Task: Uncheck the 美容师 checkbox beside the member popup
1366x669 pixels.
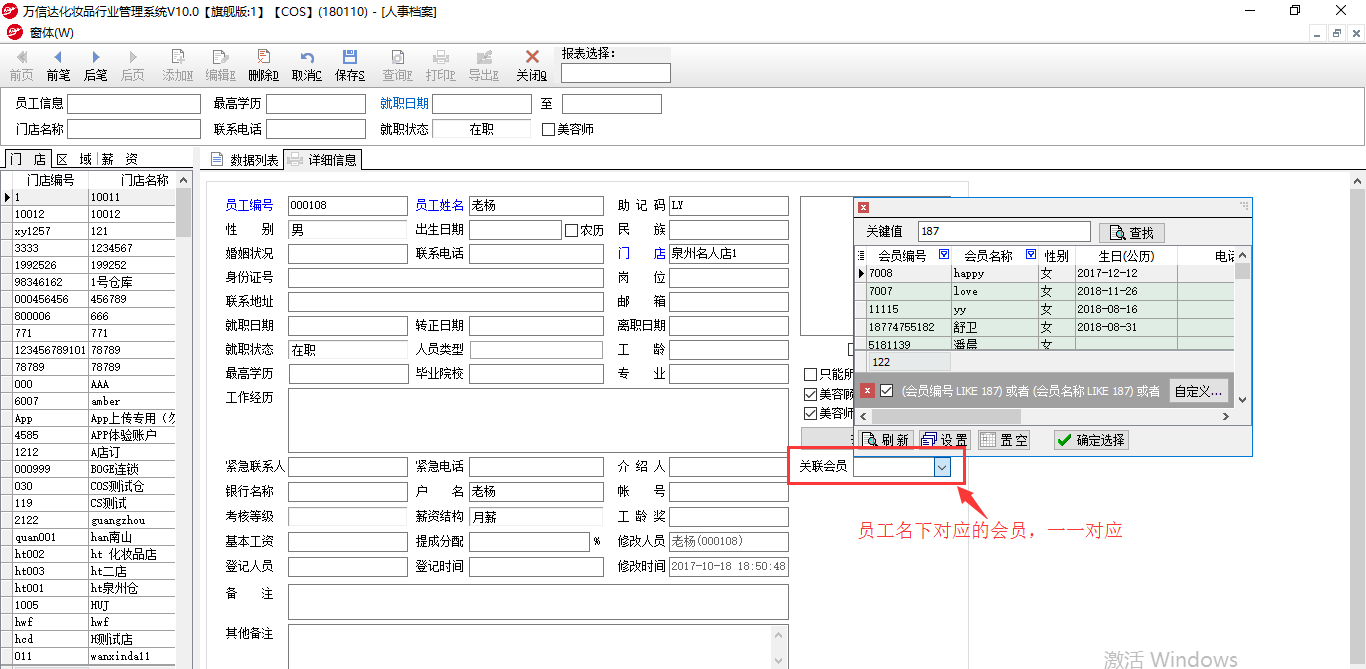Action: click(811, 413)
